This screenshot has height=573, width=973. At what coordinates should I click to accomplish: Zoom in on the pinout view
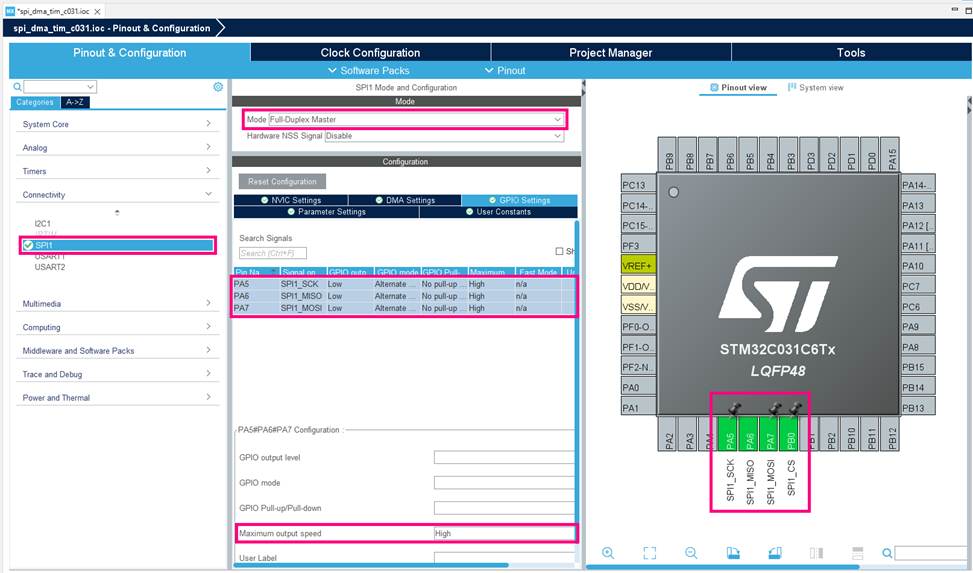point(608,553)
